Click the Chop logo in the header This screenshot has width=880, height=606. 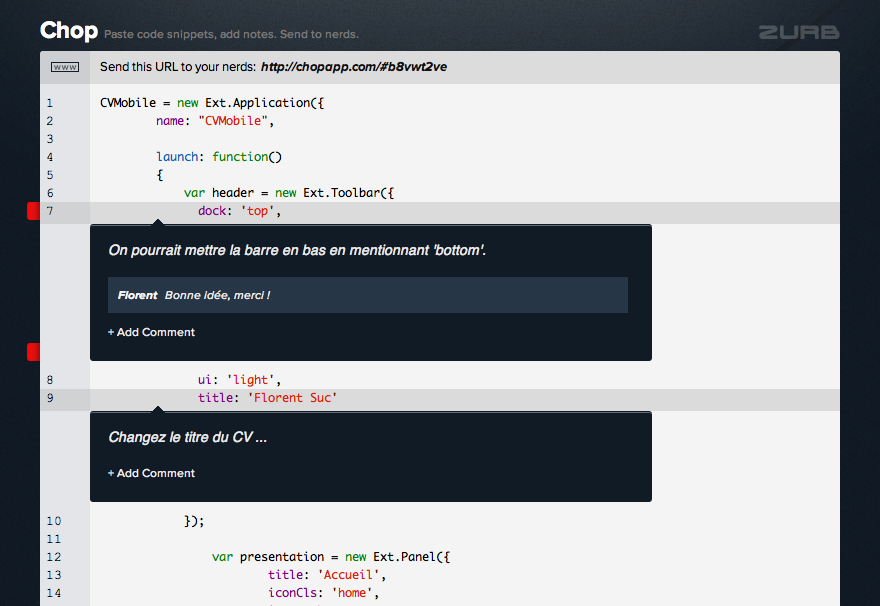click(69, 31)
